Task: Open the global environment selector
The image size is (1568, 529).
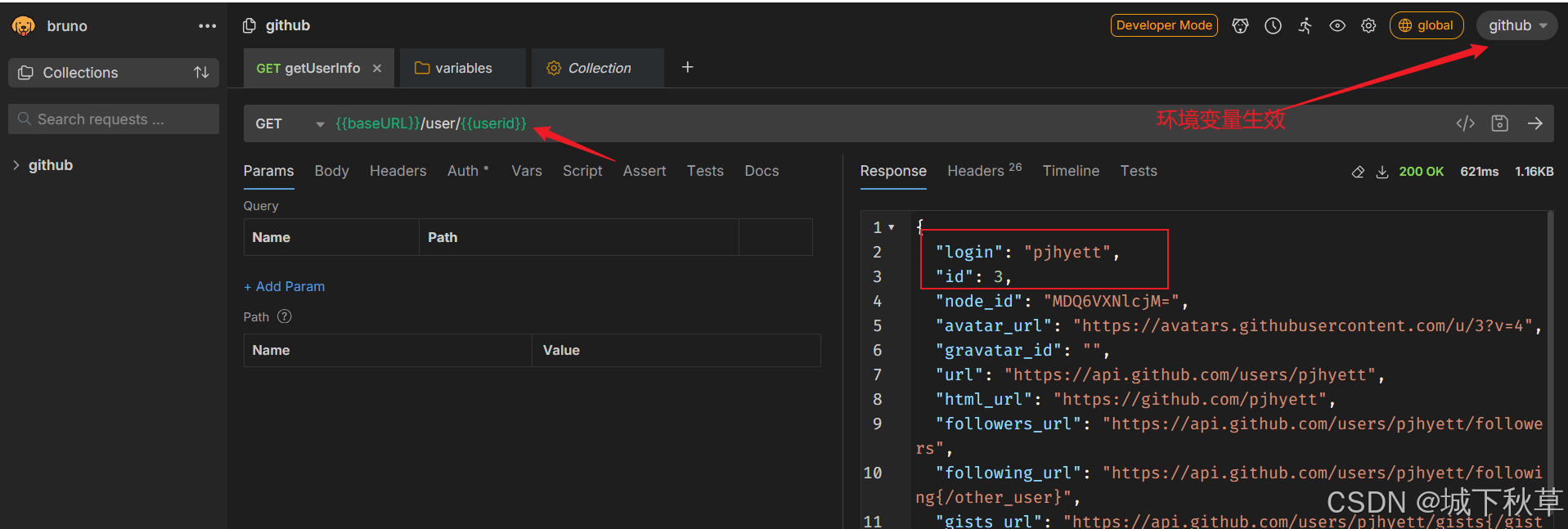Action: pos(1426,26)
